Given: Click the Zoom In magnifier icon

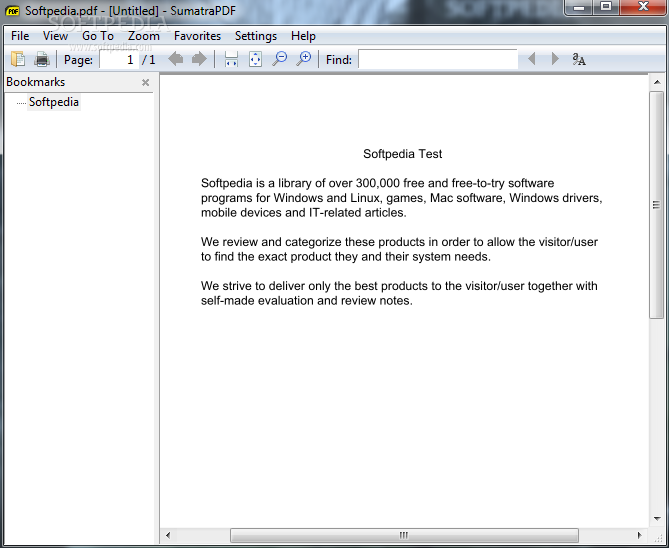Looking at the screenshot, I should pos(304,58).
